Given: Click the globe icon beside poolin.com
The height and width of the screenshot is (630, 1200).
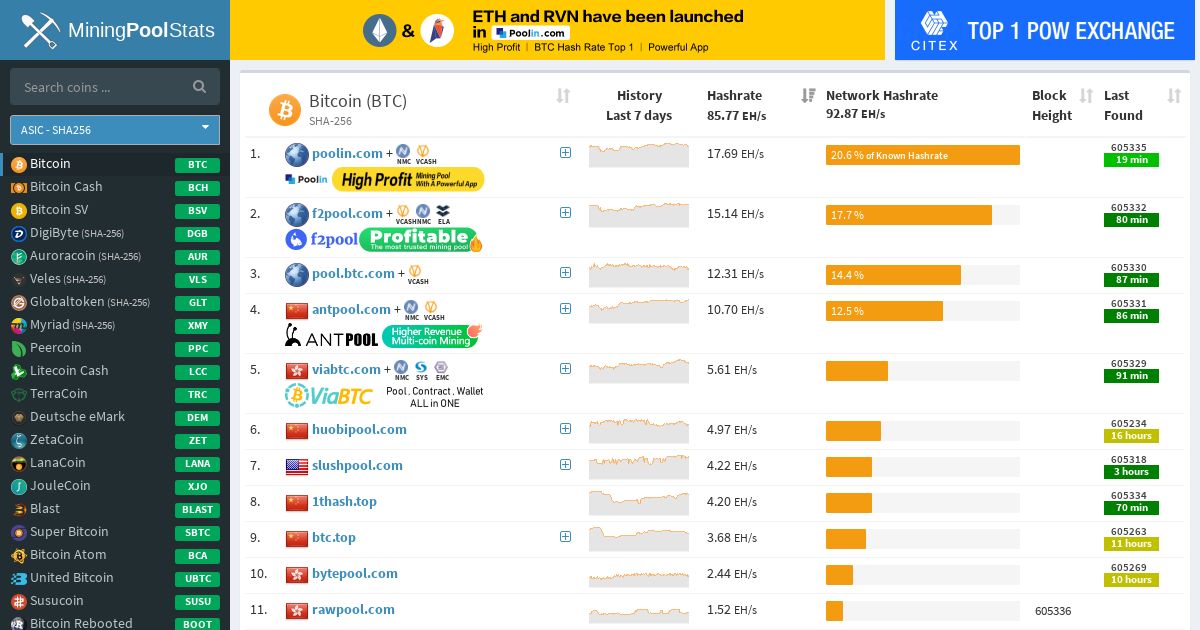Looking at the screenshot, I should (297, 154).
